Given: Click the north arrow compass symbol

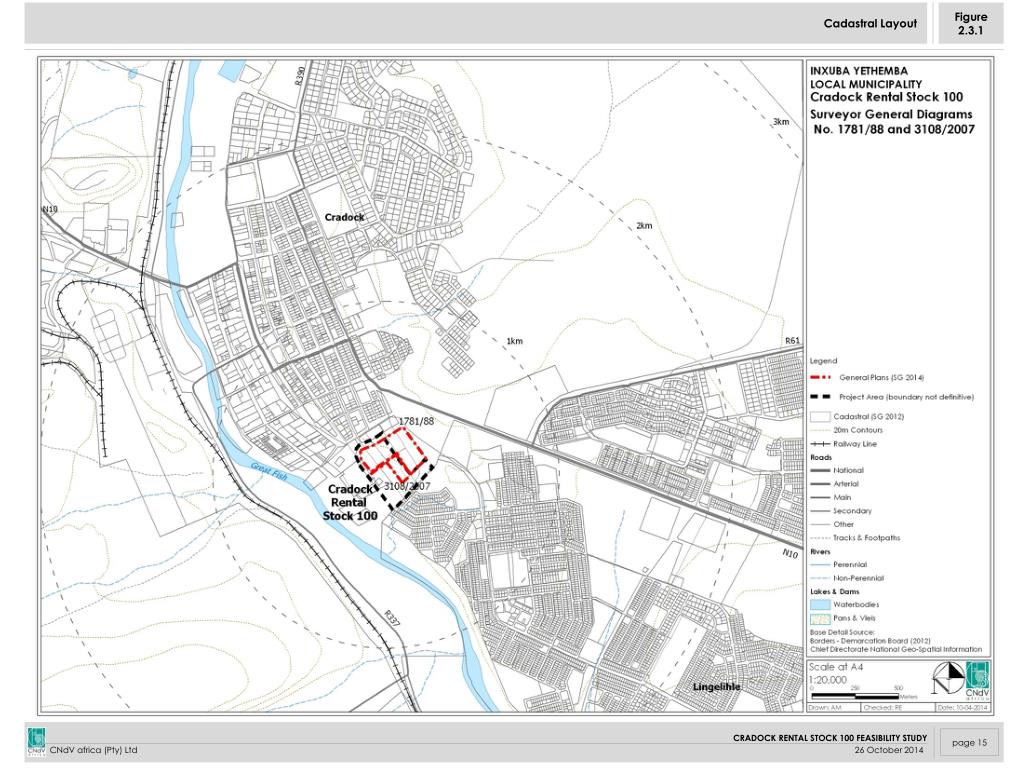Looking at the screenshot, I should (948, 679).
